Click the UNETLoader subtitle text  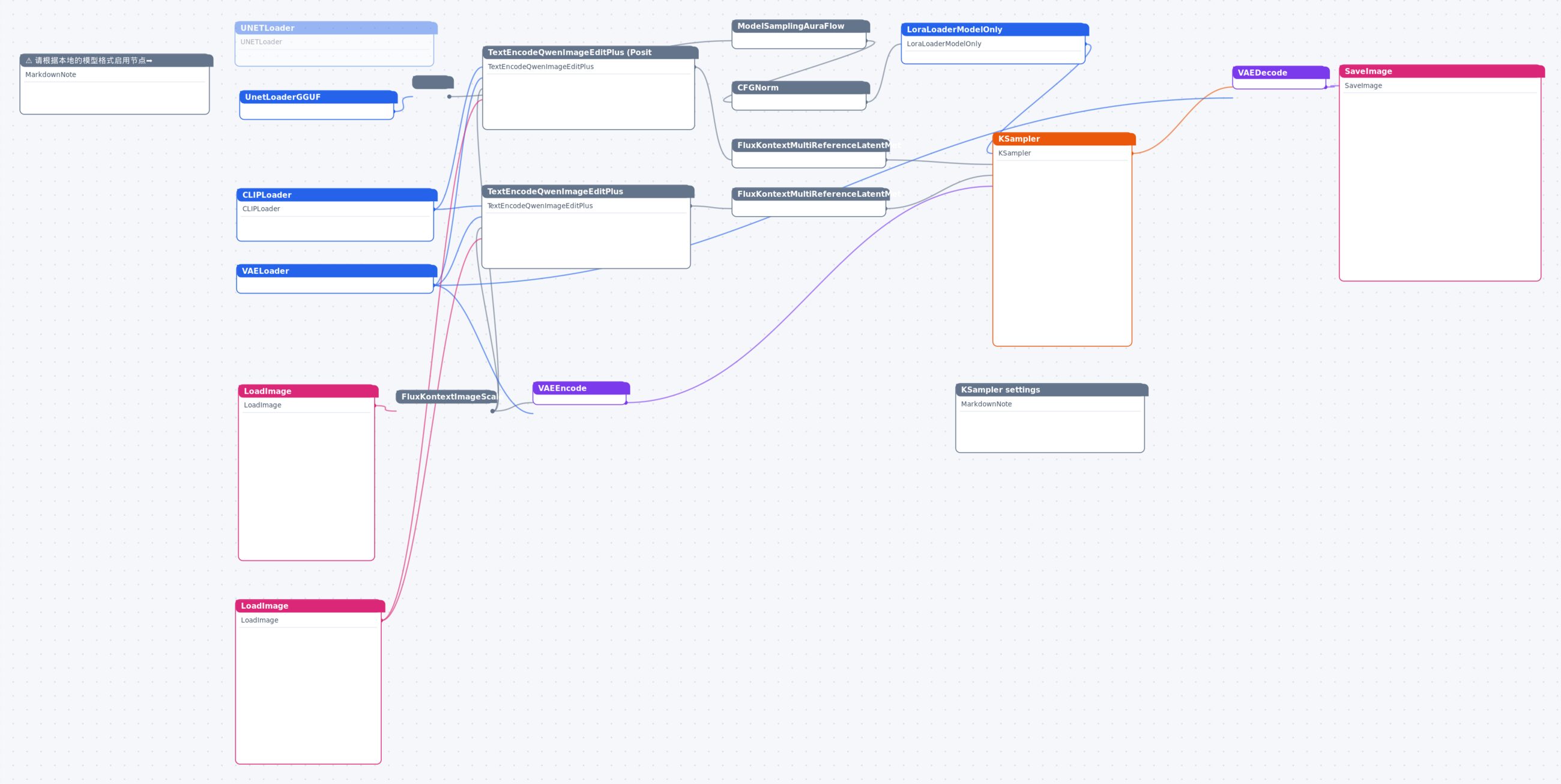[x=261, y=42]
